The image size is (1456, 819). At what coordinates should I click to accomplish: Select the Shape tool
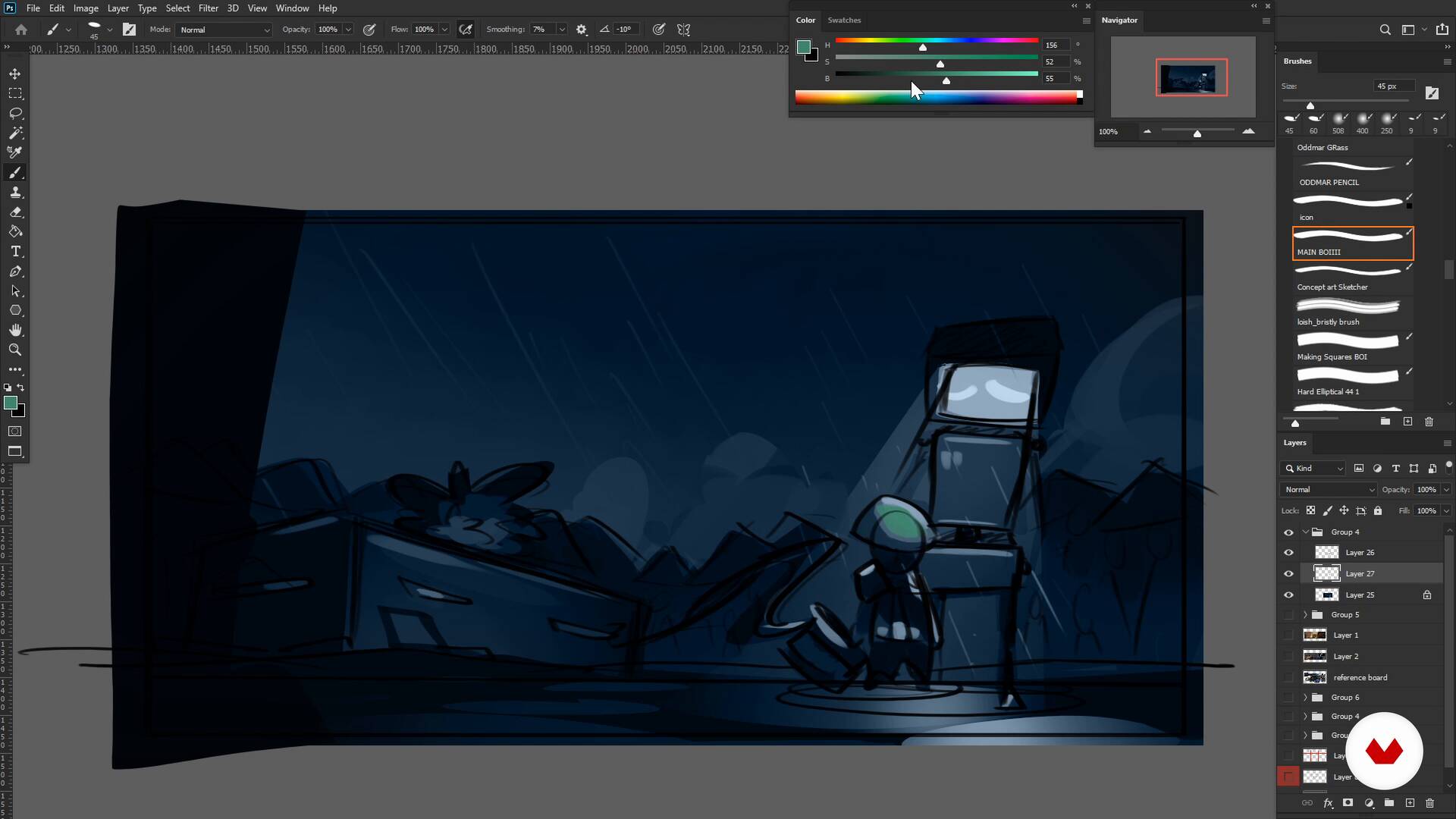(15, 310)
